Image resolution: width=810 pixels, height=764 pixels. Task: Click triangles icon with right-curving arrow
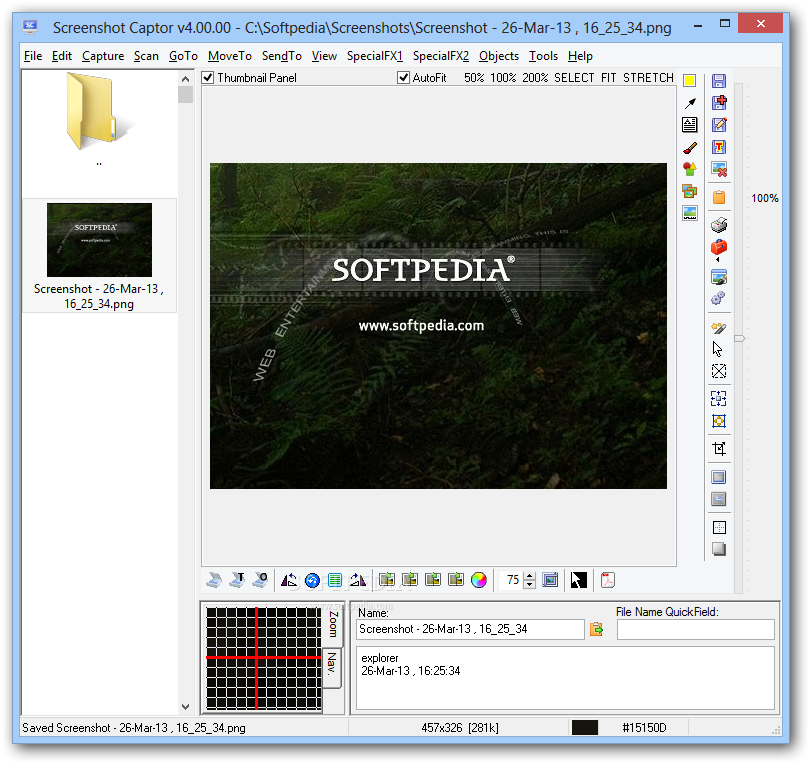357,580
